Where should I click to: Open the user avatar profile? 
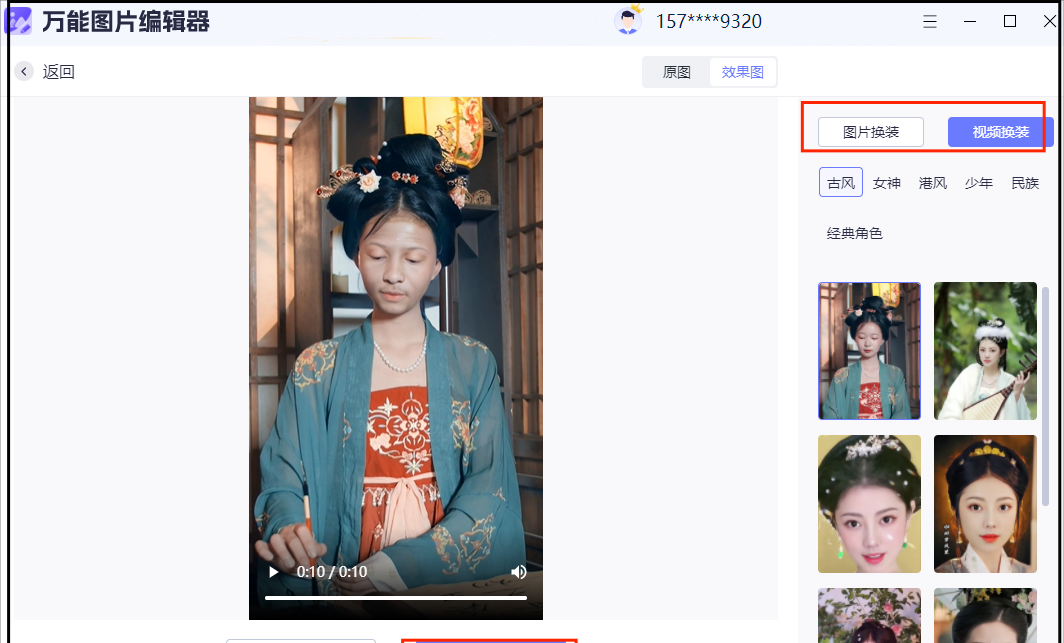[628, 20]
